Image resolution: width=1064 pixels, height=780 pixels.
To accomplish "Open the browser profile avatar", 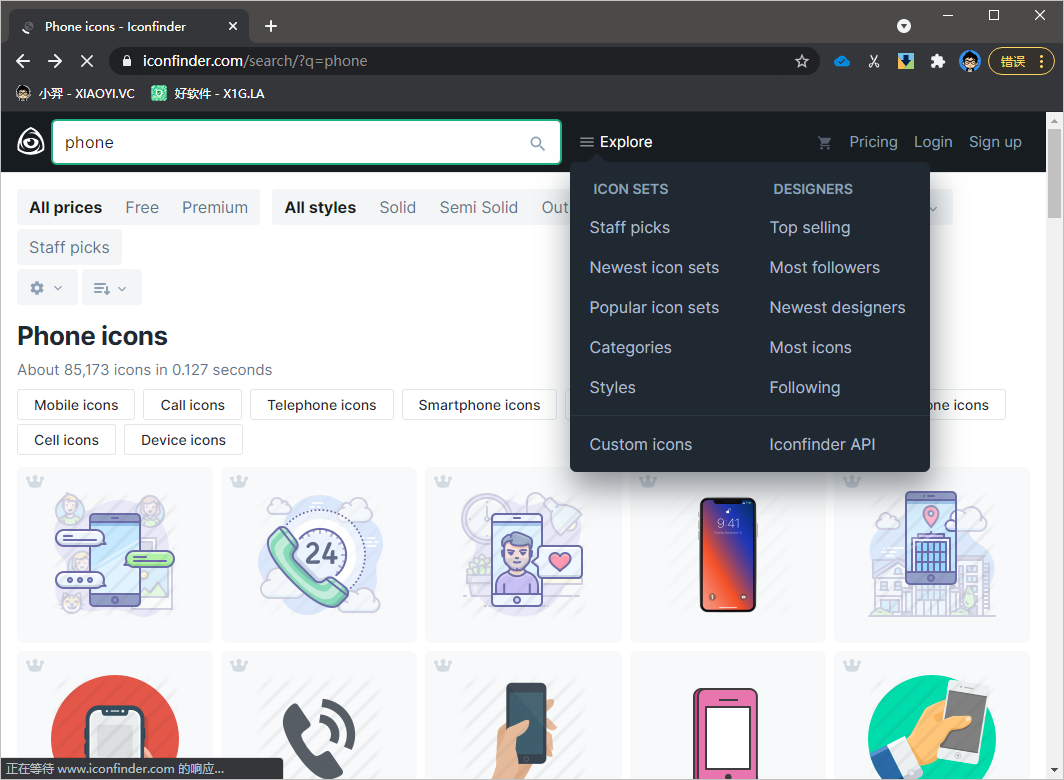I will click(970, 61).
